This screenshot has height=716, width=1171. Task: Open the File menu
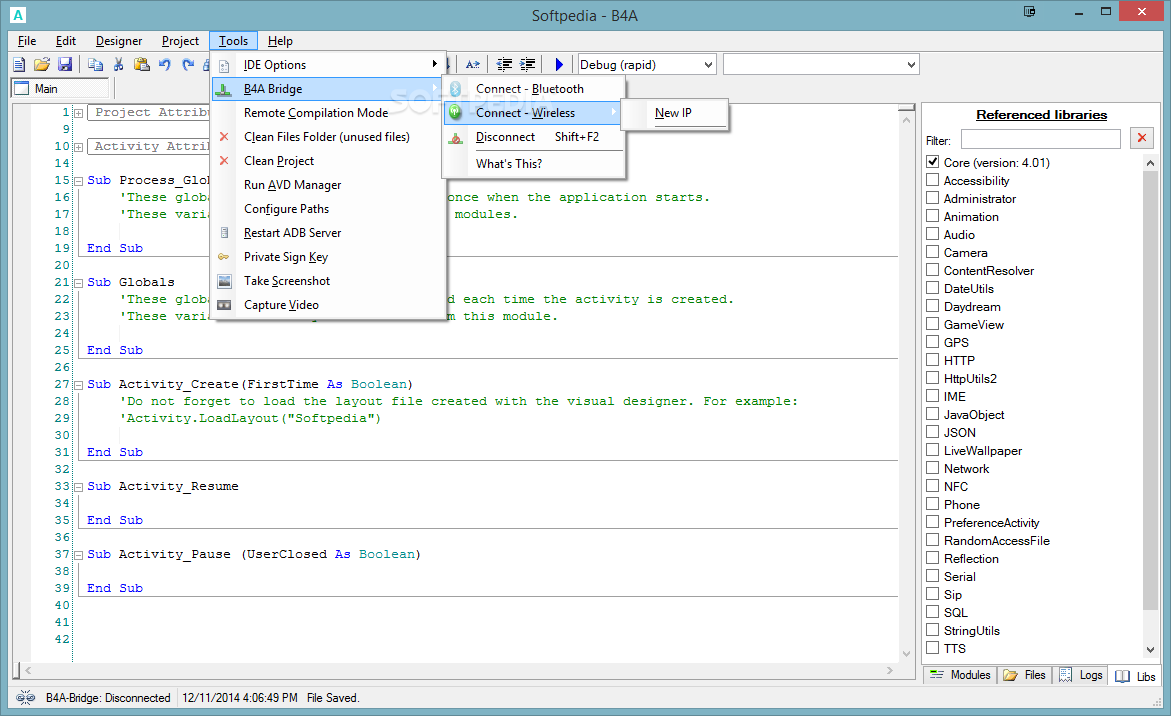tap(27, 41)
